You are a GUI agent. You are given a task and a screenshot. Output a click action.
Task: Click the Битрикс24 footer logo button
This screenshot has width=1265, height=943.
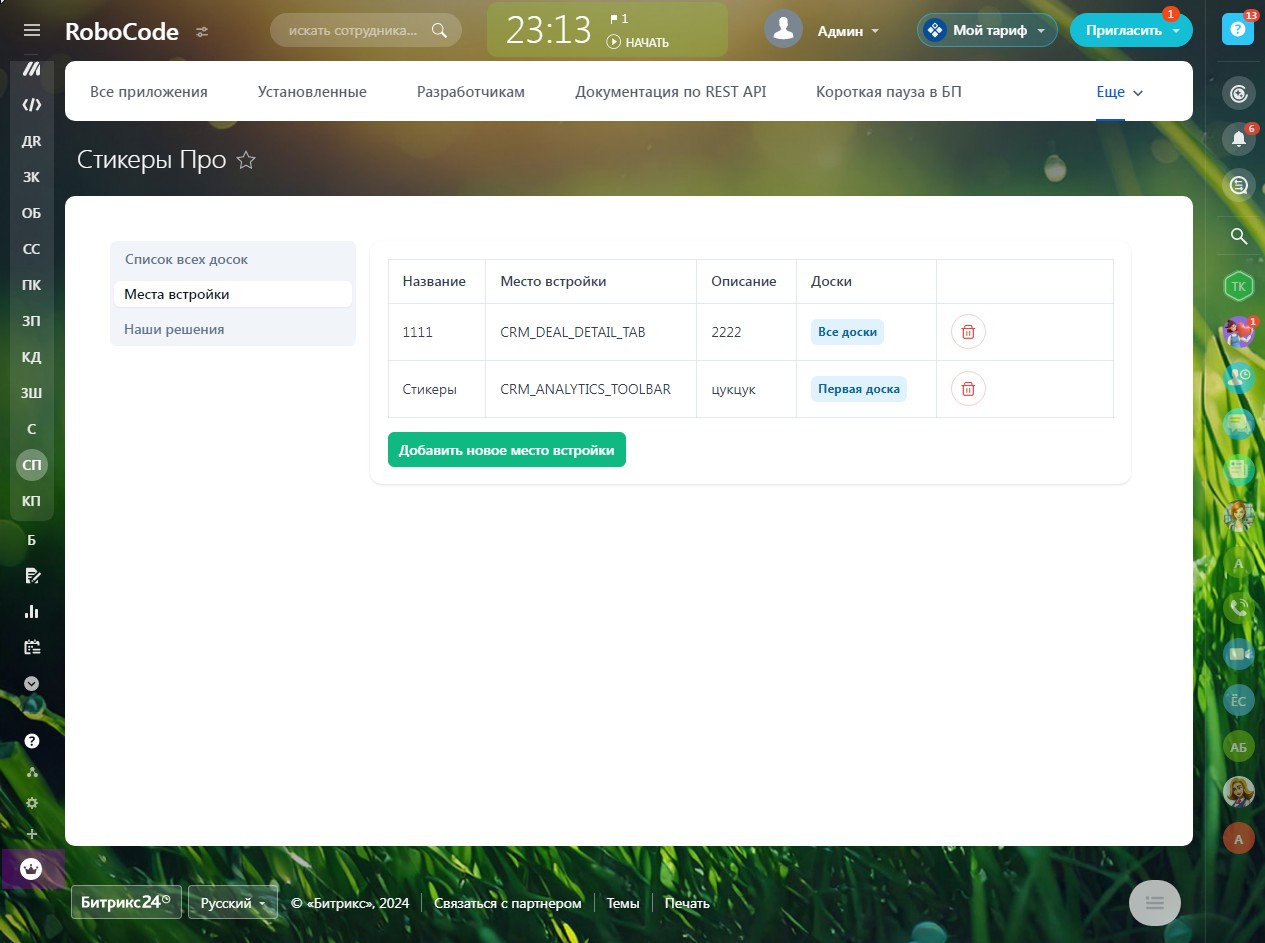coord(126,902)
